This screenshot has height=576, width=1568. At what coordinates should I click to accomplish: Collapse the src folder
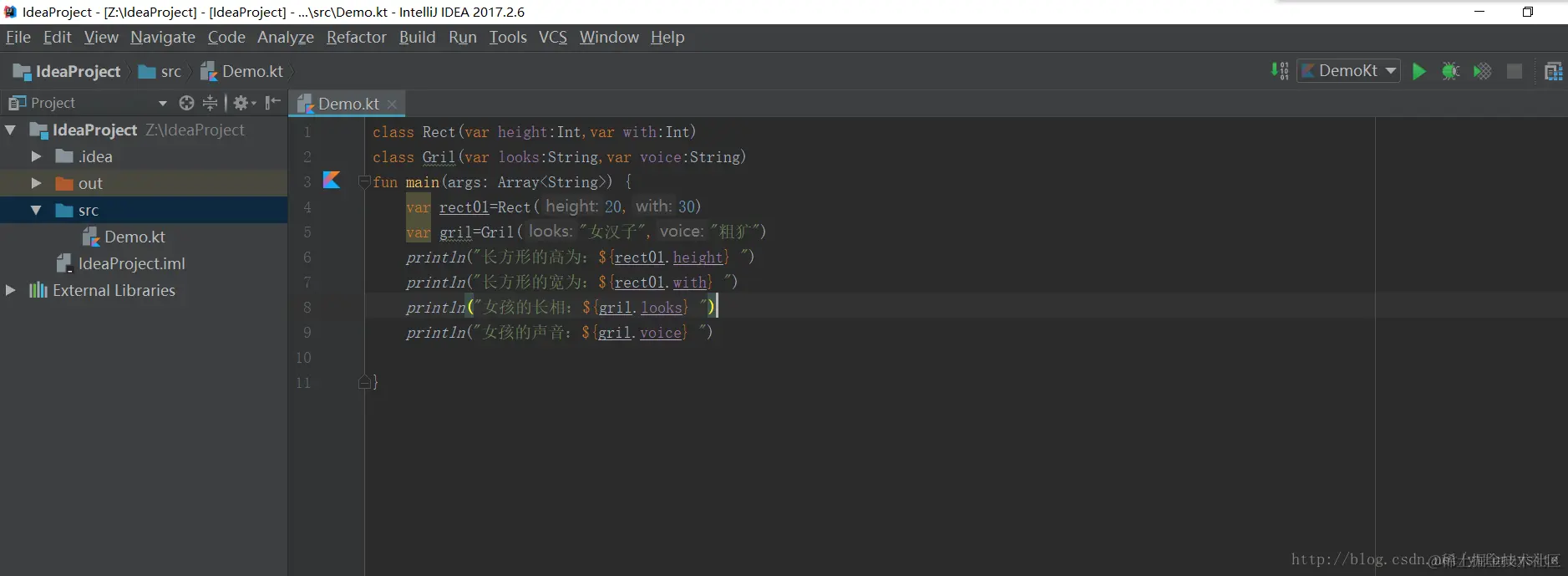[x=36, y=210]
